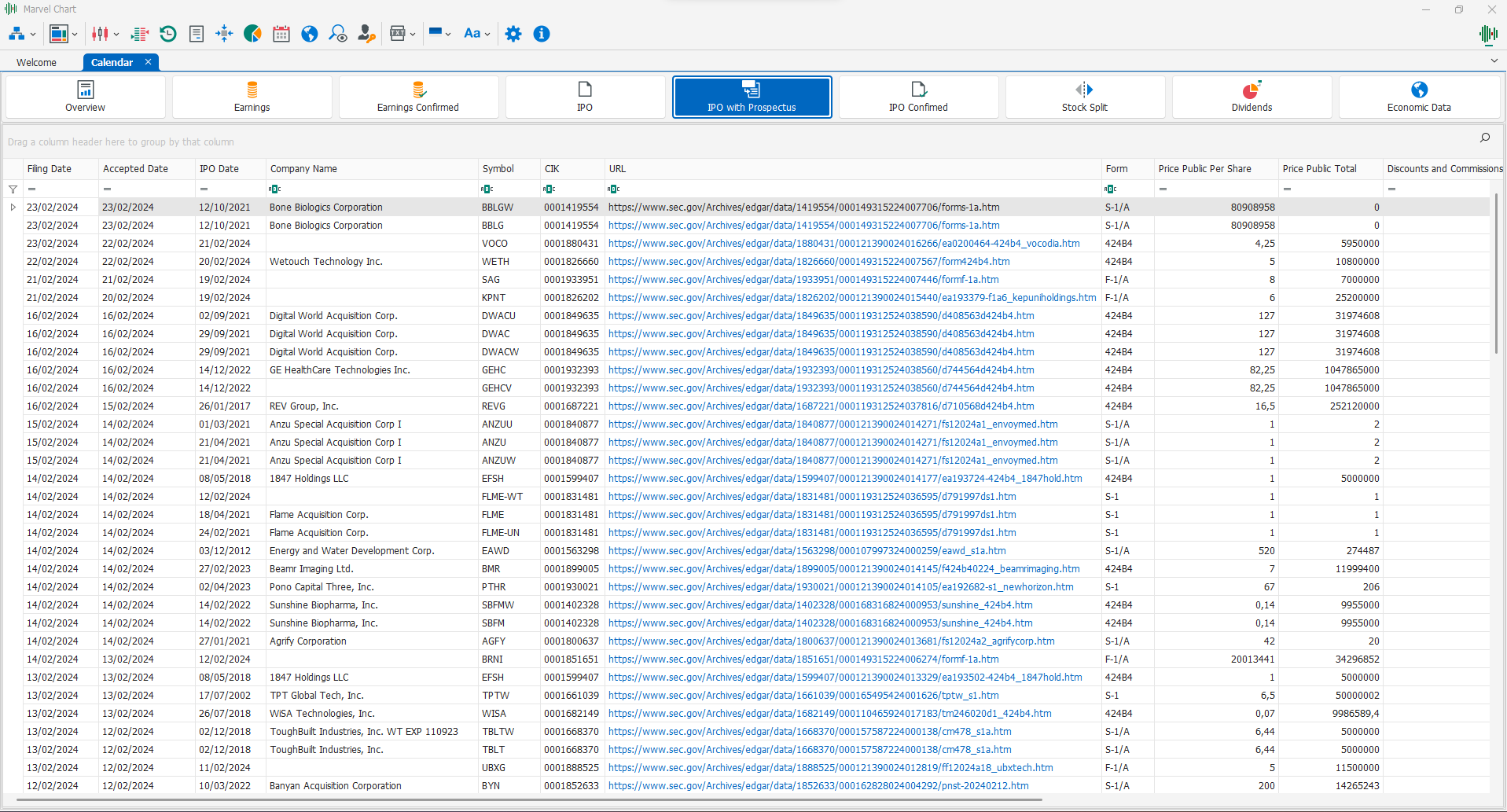Select the candlestick chart icon
The height and width of the screenshot is (812, 1507).
[x=100, y=34]
